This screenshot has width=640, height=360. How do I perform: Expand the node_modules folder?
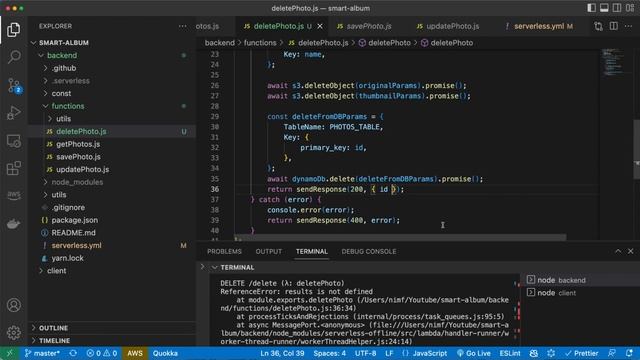pos(112,182)
